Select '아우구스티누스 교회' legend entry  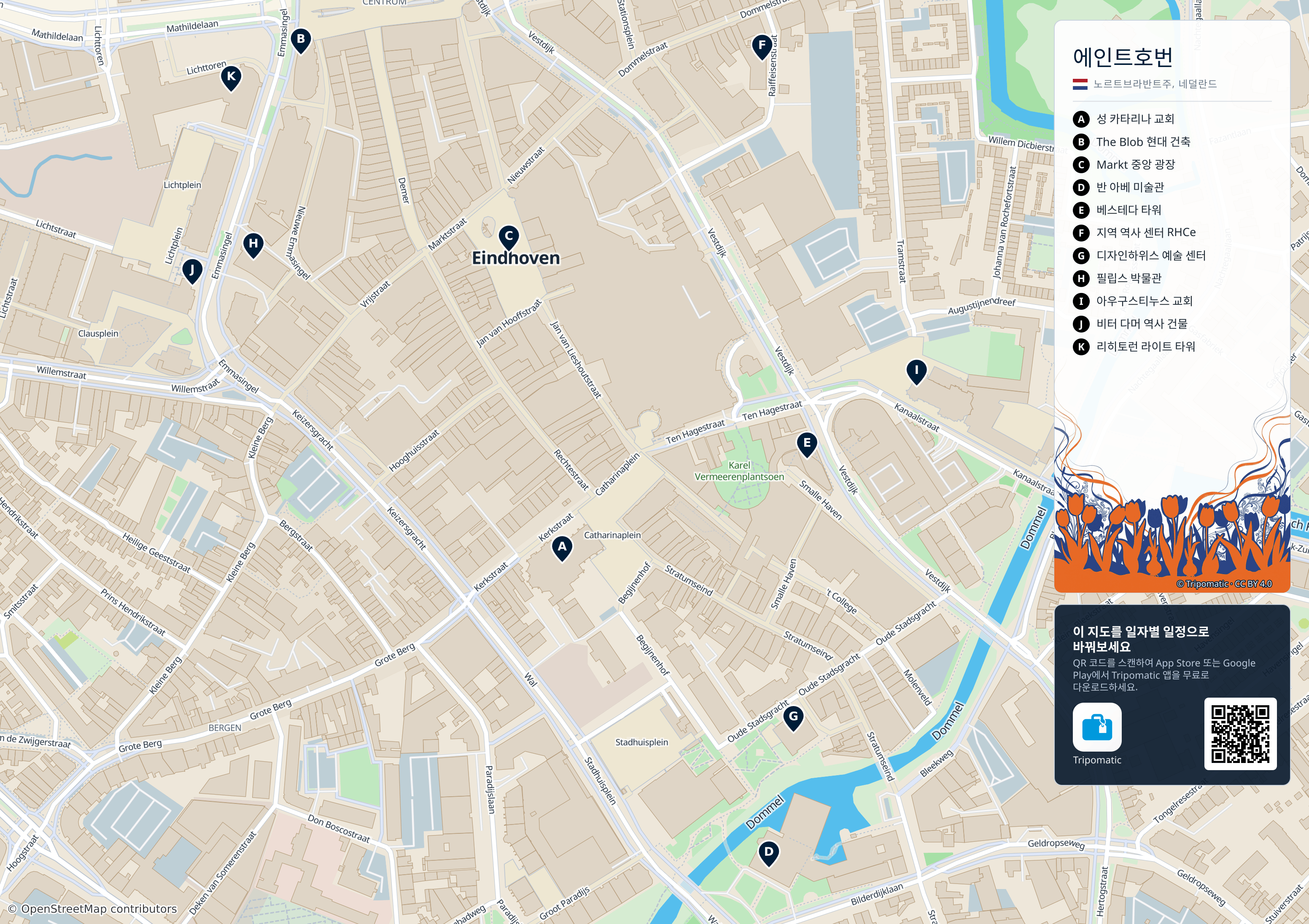[x=1144, y=301]
